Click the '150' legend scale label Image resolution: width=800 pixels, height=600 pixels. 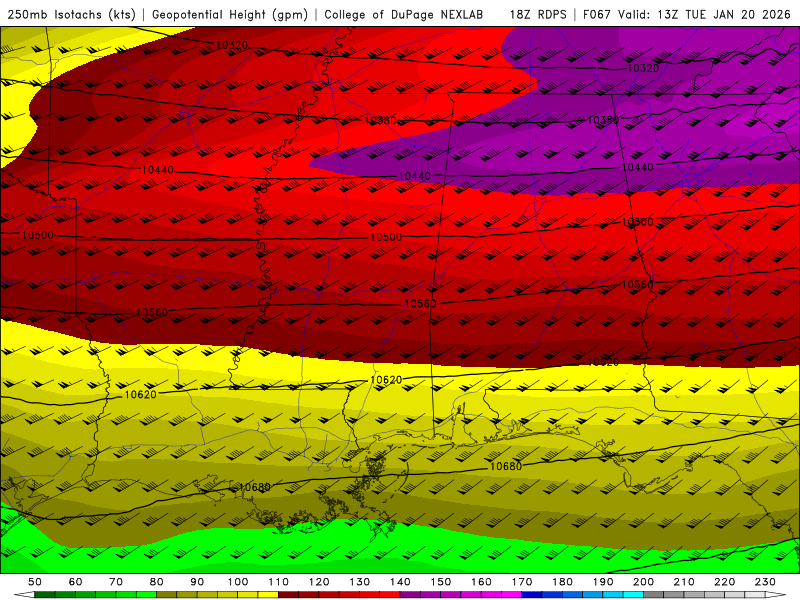441,582
